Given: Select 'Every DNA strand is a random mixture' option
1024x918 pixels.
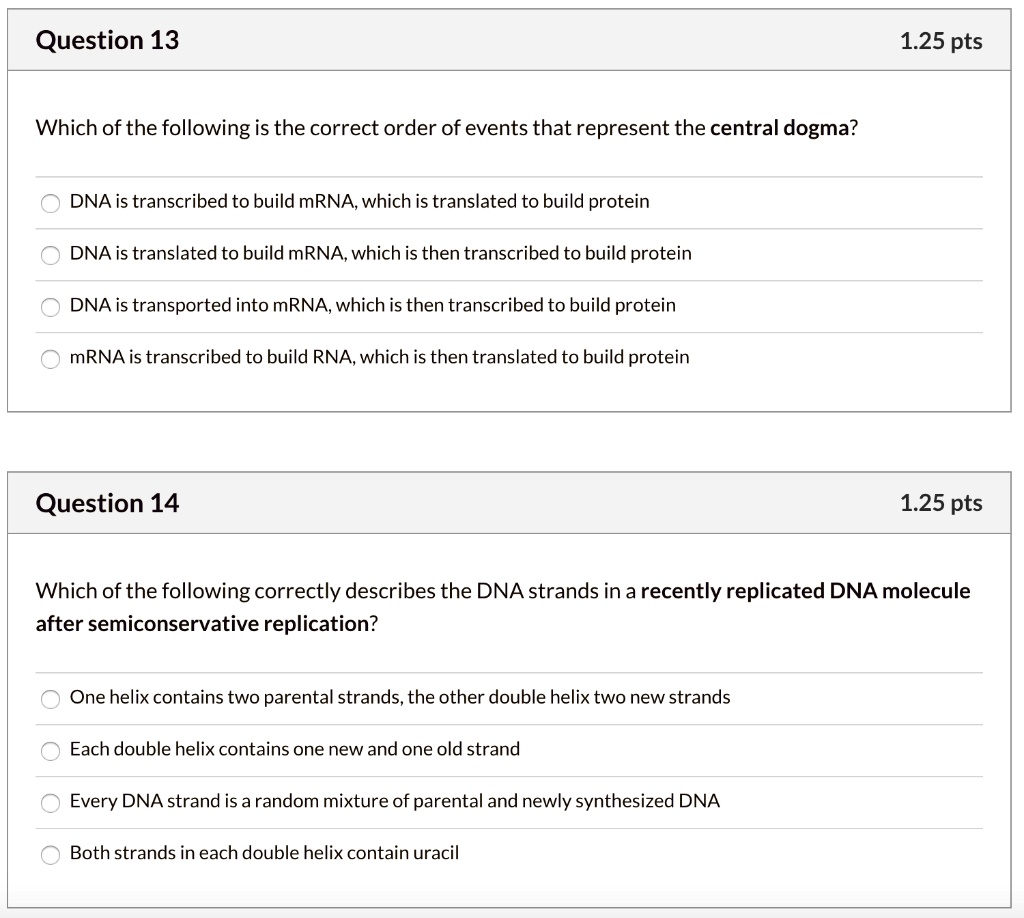Looking at the screenshot, I should click(50, 802).
